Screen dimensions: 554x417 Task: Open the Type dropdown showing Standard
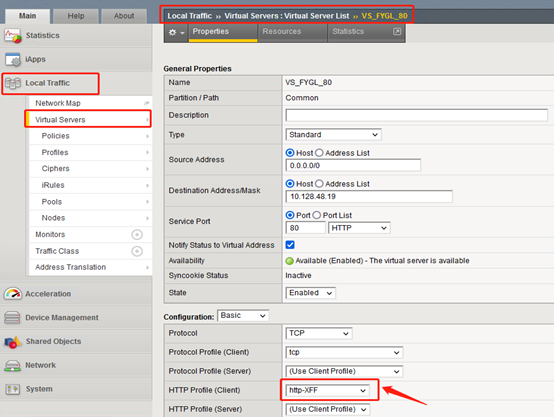click(333, 135)
